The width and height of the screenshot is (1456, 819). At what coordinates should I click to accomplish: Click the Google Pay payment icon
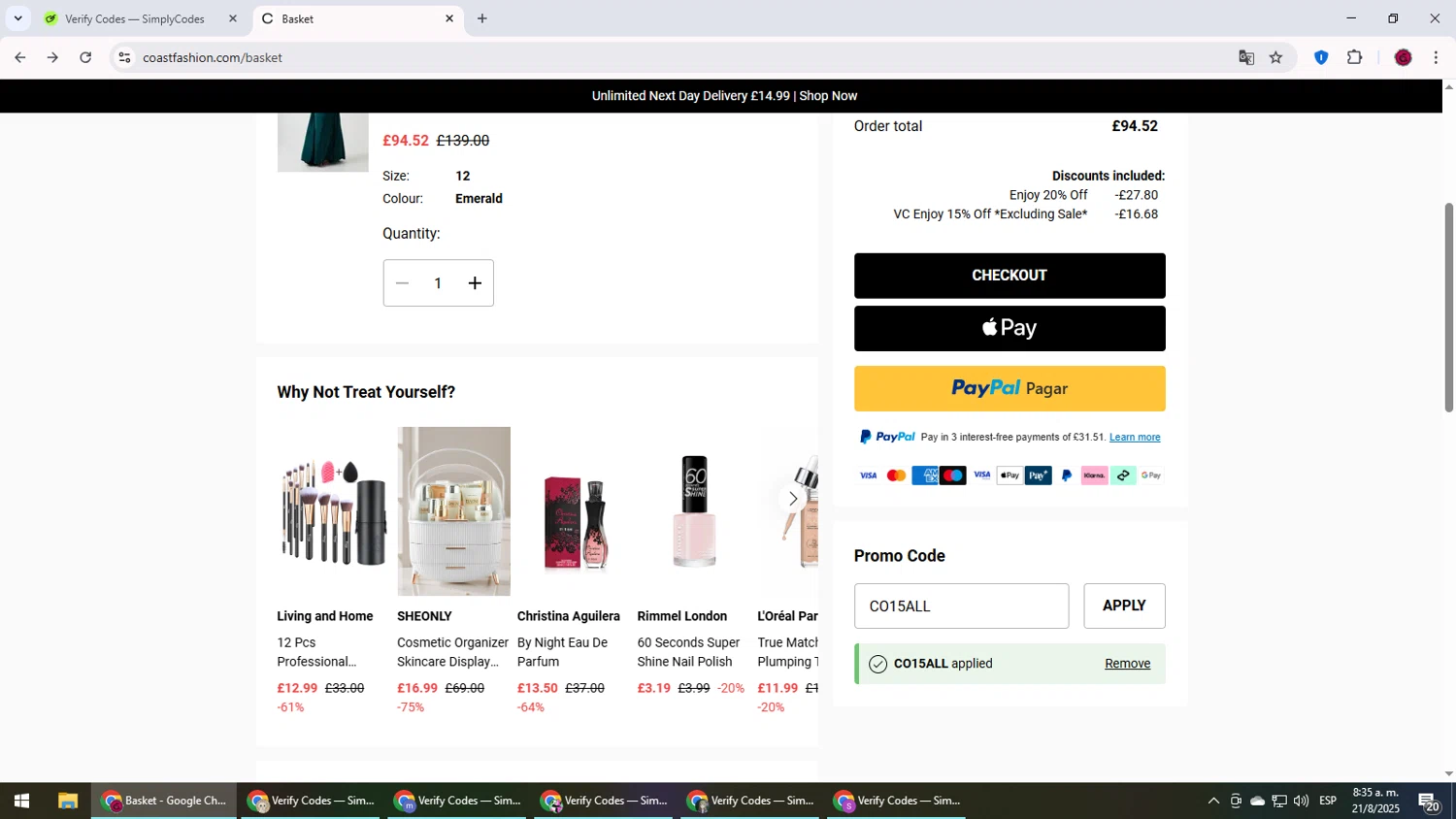coord(1151,475)
